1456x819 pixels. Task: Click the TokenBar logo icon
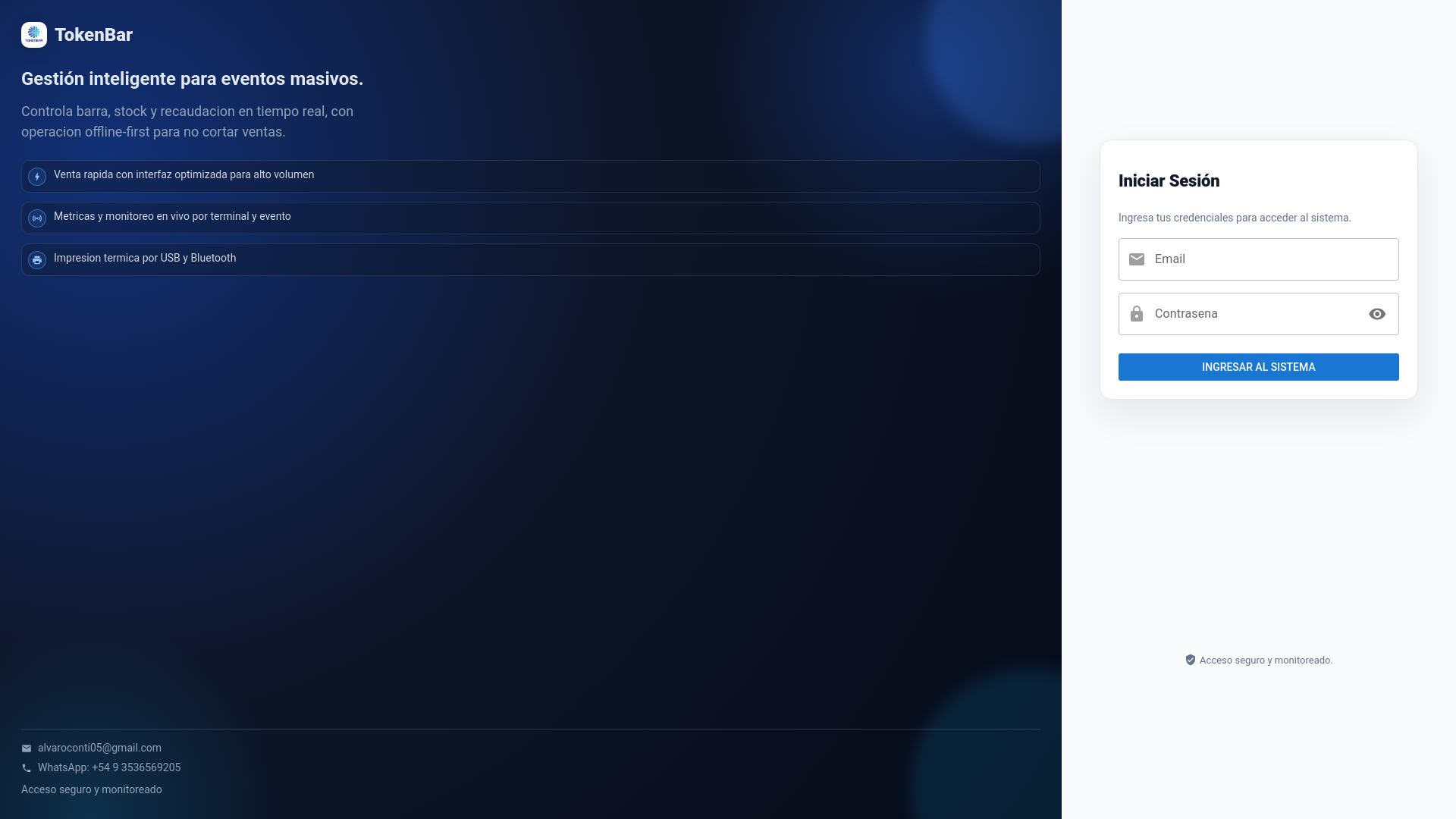(x=34, y=35)
